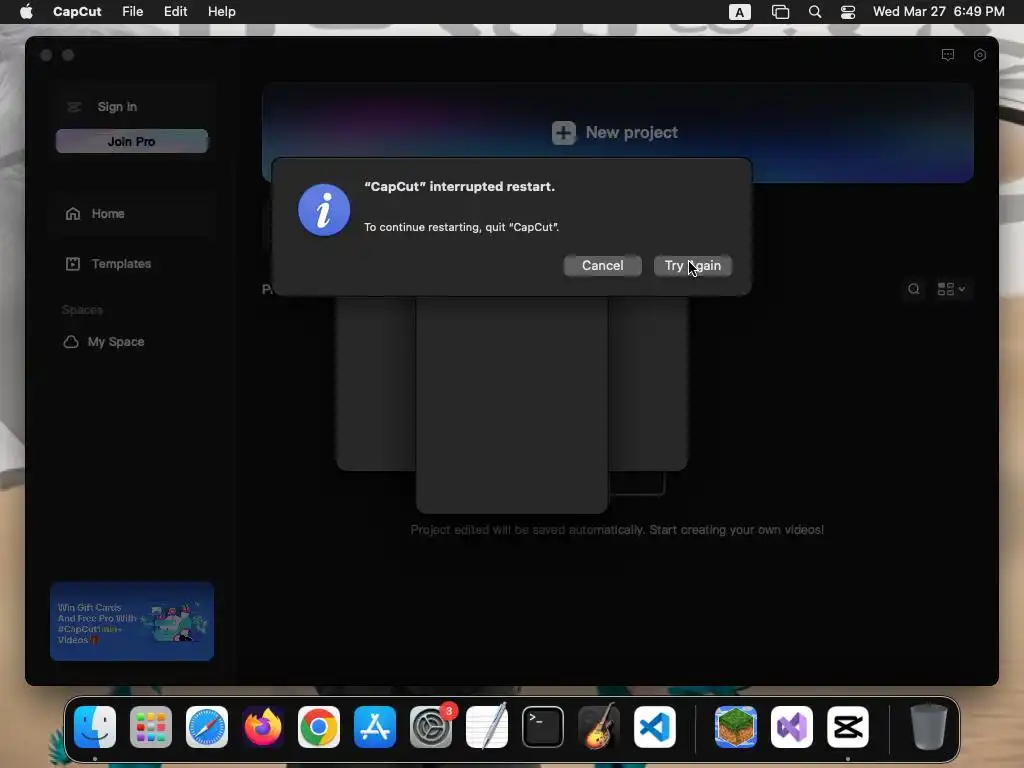Open the Trash from the Dock

point(929,727)
